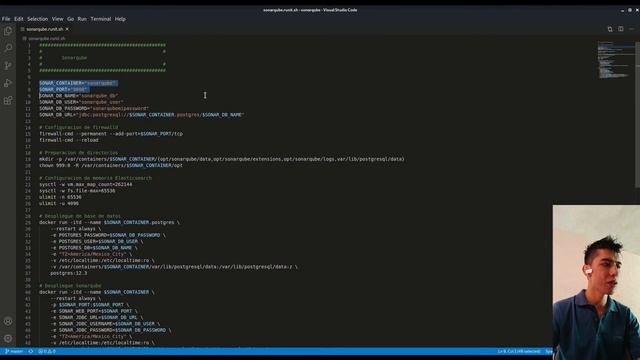Click the '-p $SONAR_PORT:$SONAR_PORT' line
This screenshot has width=640, height=360.
click(x=90, y=305)
